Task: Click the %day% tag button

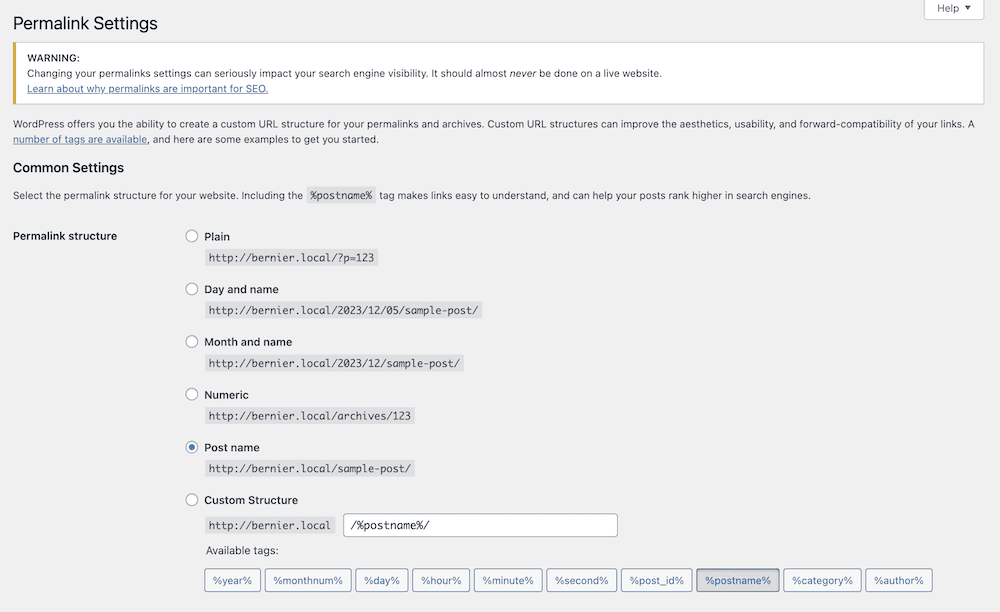Action: click(x=381, y=580)
